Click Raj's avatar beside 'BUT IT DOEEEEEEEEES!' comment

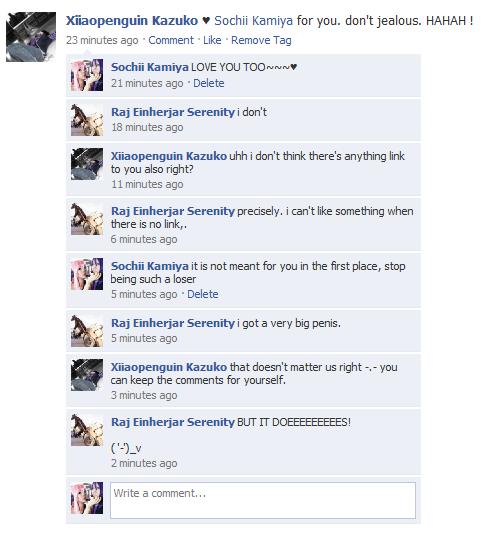[x=87, y=430]
